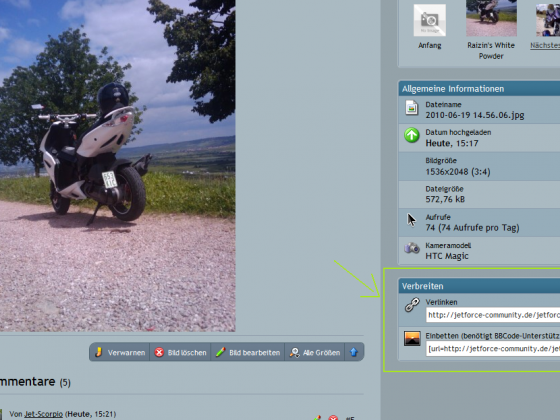Click the magnifier icon beside Alle Größen

coord(295,352)
